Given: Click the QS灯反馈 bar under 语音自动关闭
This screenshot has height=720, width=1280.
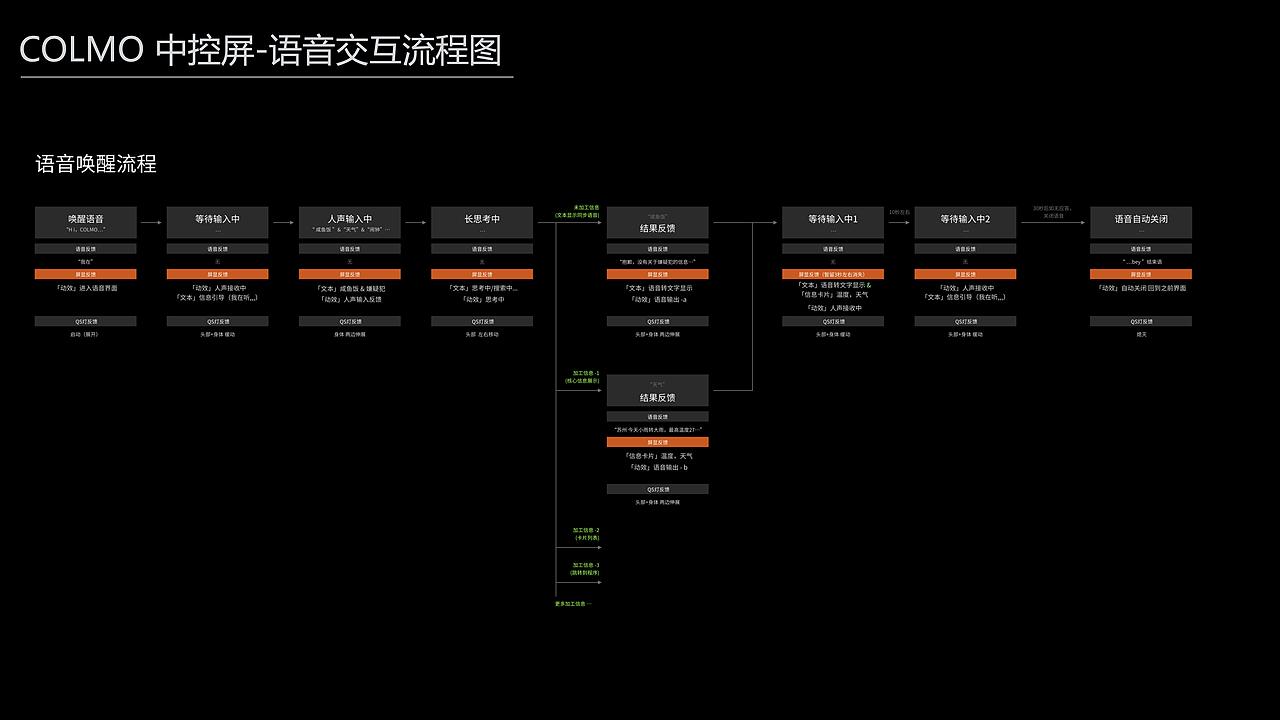Looking at the screenshot, I should click(1141, 322).
